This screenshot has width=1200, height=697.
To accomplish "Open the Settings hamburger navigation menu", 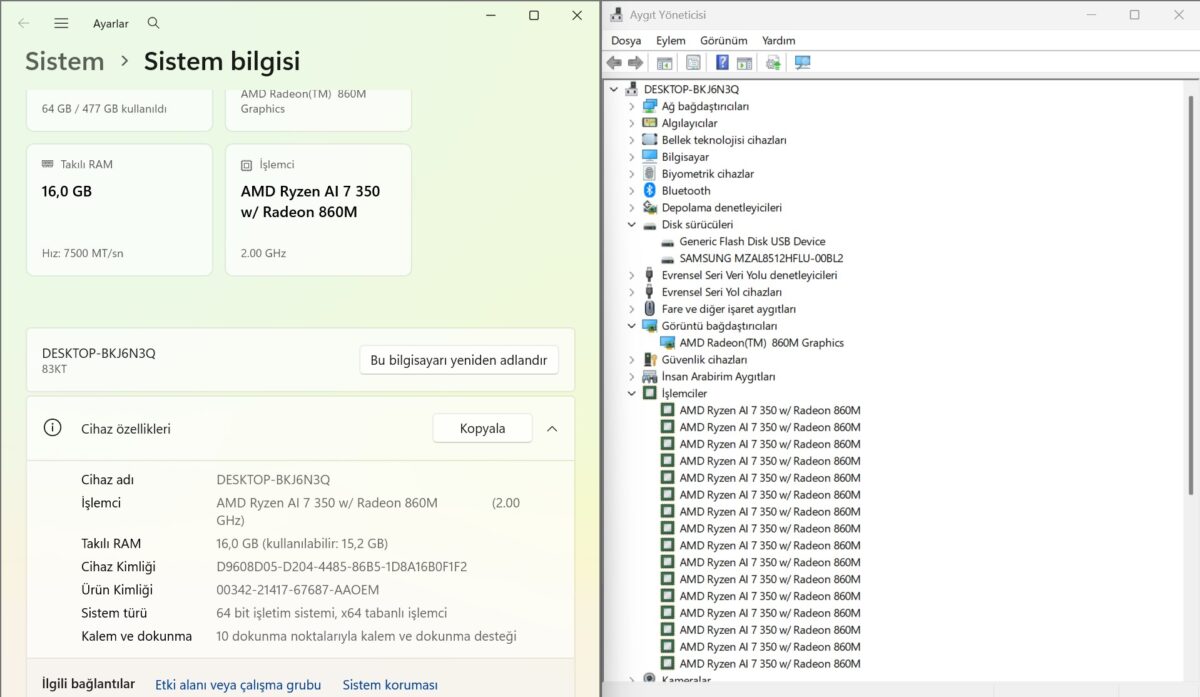I will (61, 23).
